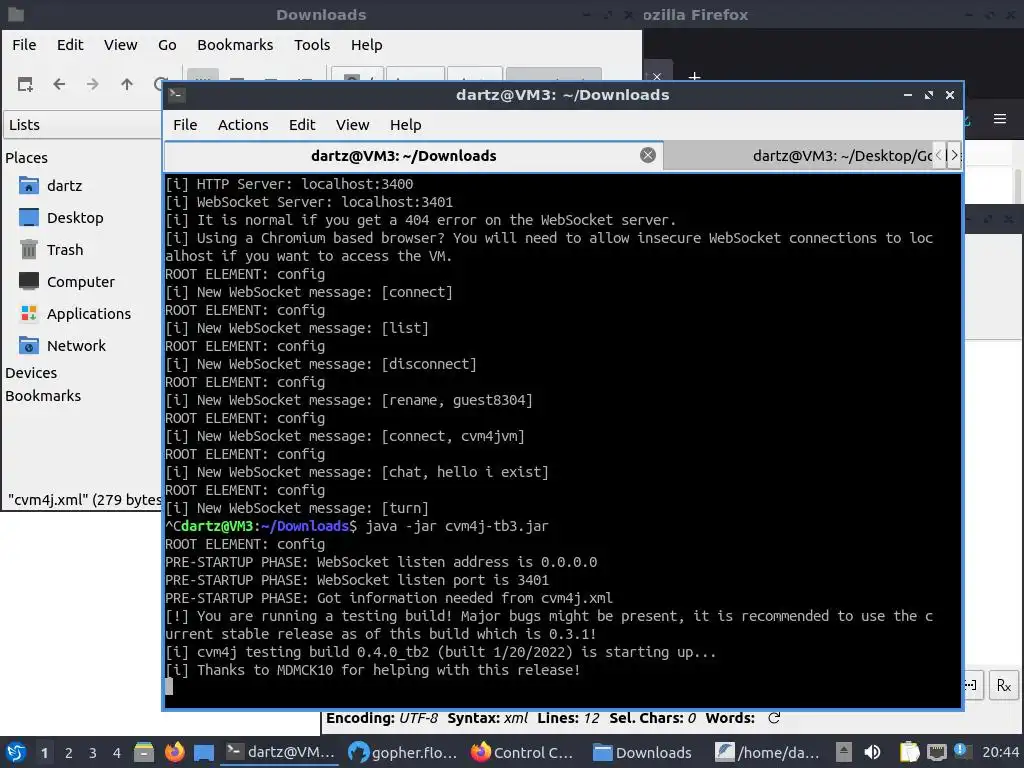Click the Bookmarks heading in the side pane

point(43,396)
